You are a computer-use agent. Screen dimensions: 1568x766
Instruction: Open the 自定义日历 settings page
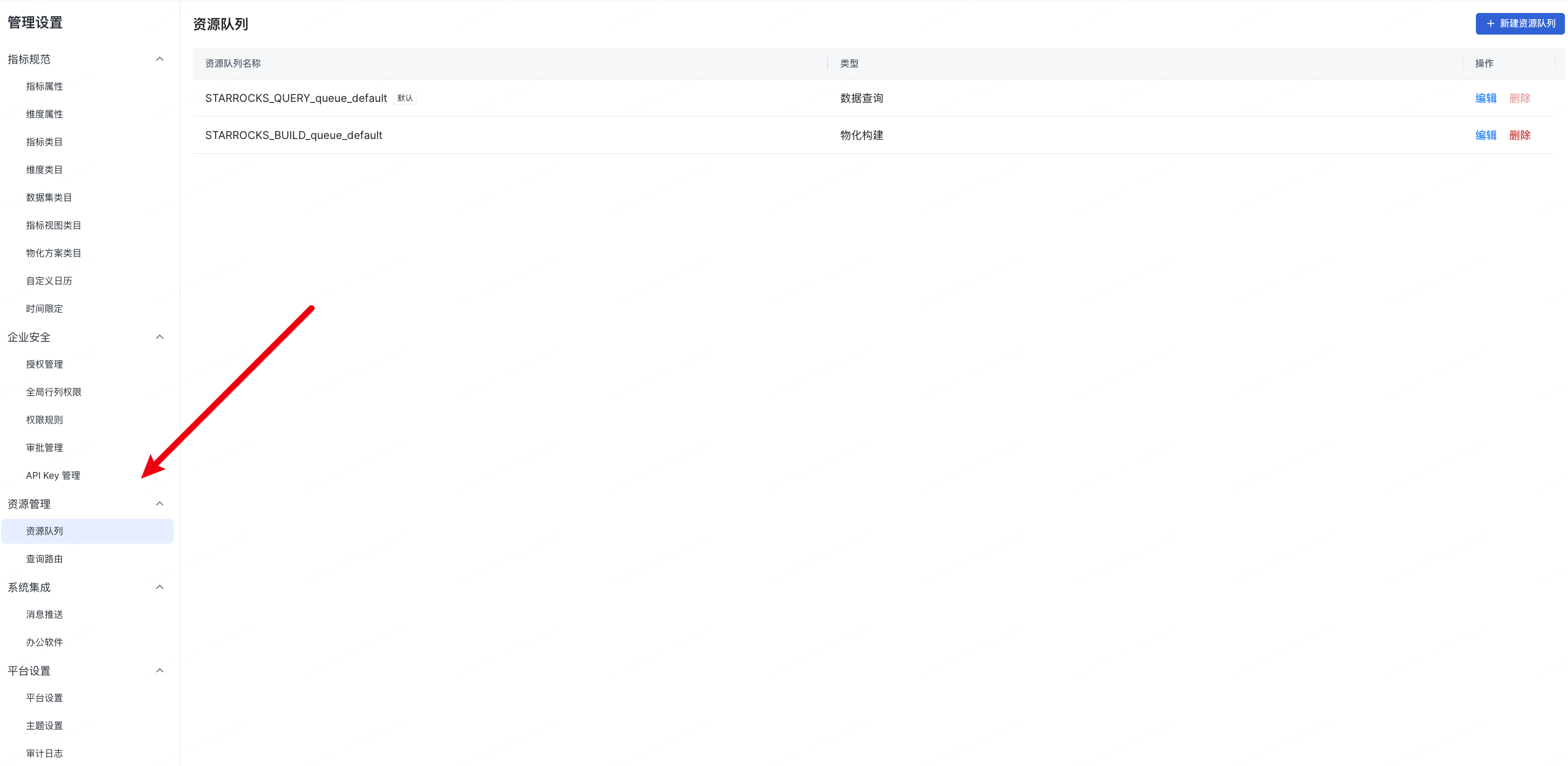coord(49,281)
